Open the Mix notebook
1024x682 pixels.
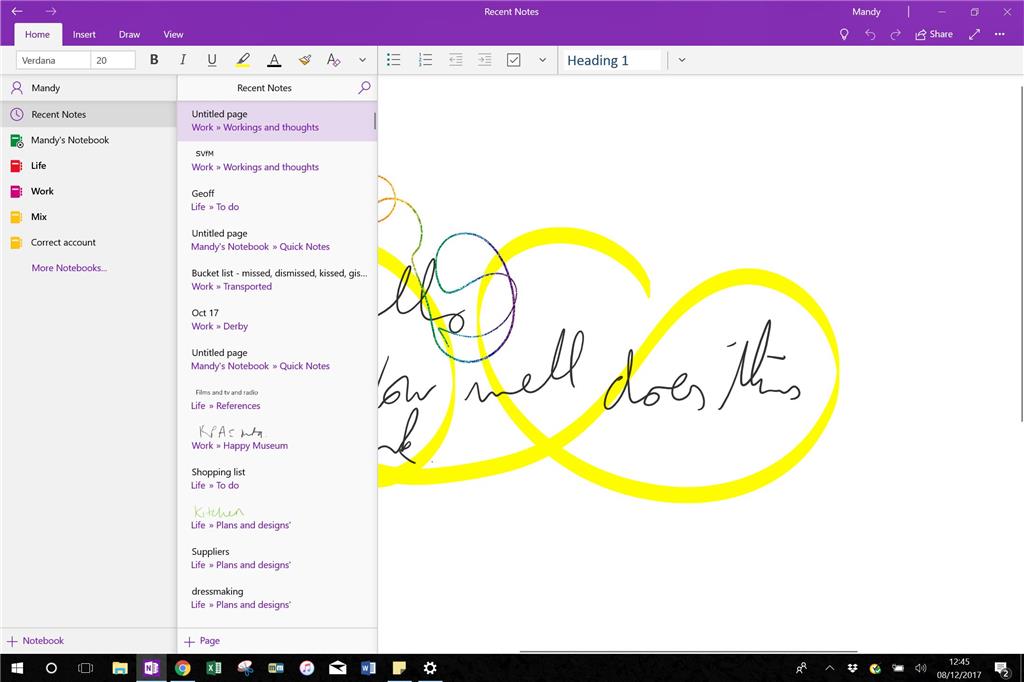pyautogui.click(x=88, y=216)
